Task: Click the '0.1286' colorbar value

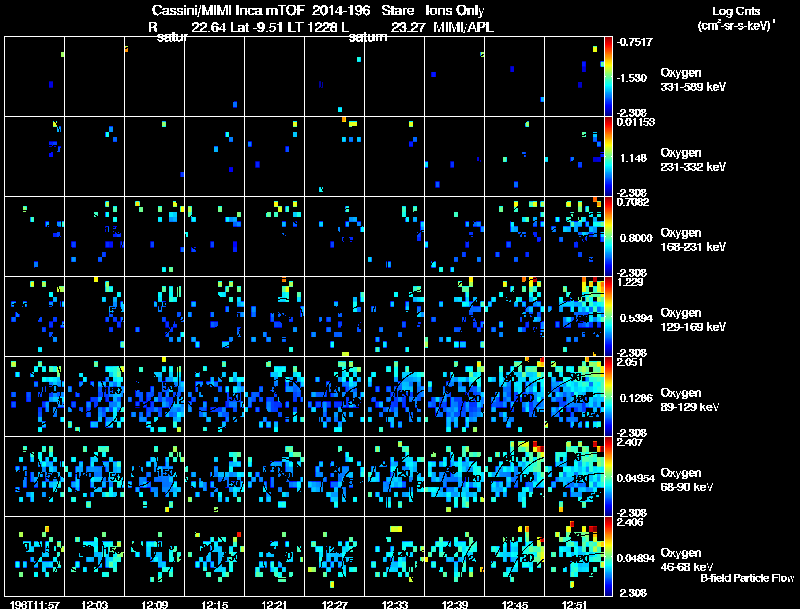Action: 636,398
